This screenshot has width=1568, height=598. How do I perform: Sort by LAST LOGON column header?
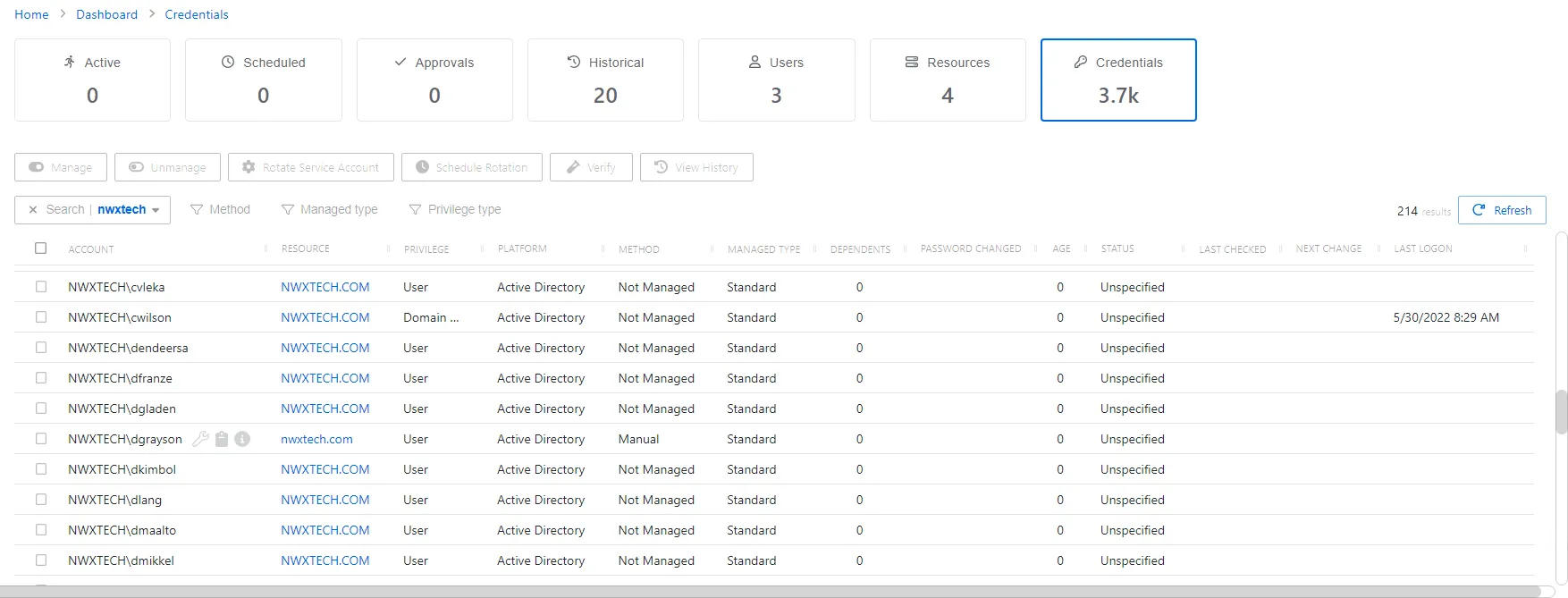click(1423, 248)
